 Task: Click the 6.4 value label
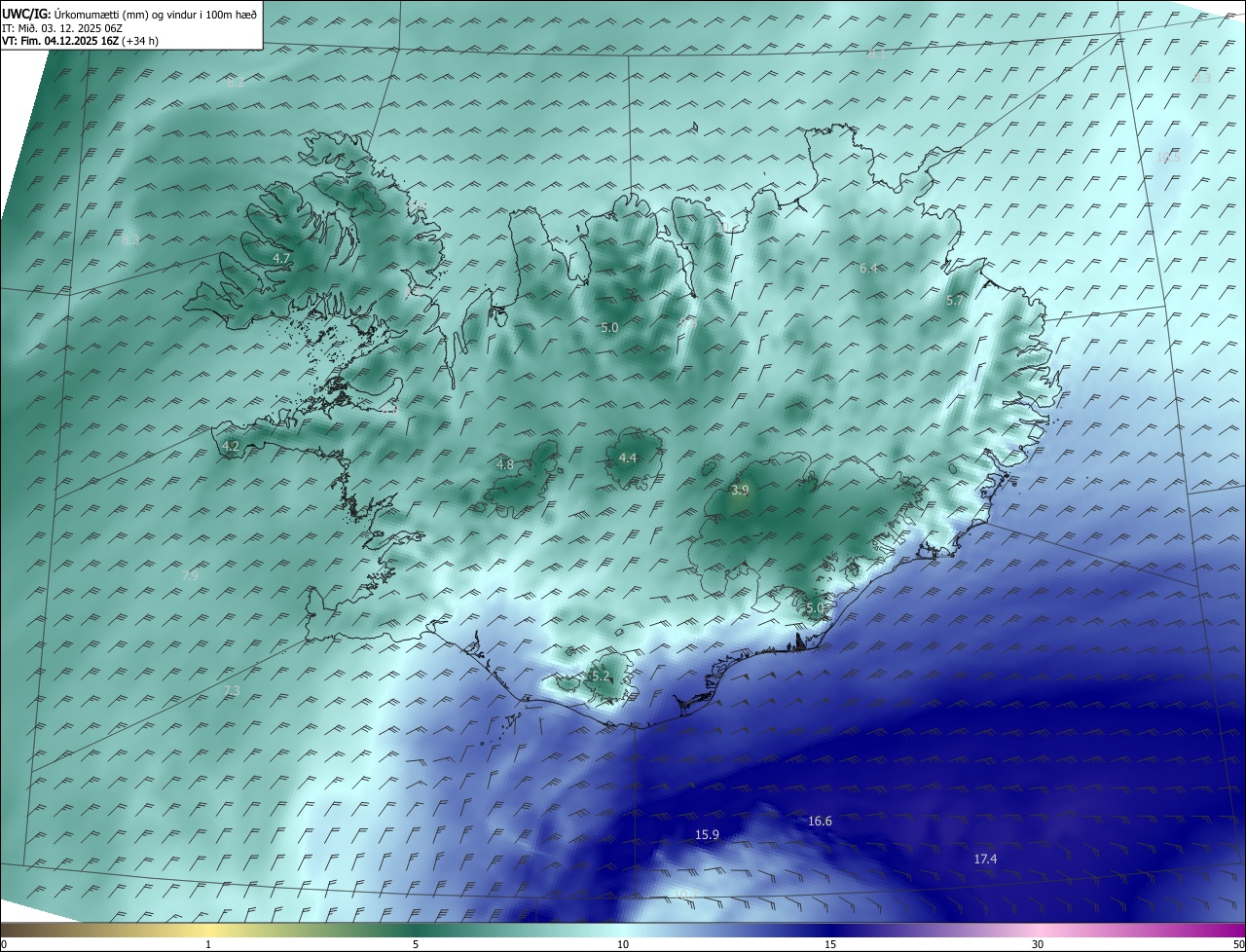pos(869,268)
